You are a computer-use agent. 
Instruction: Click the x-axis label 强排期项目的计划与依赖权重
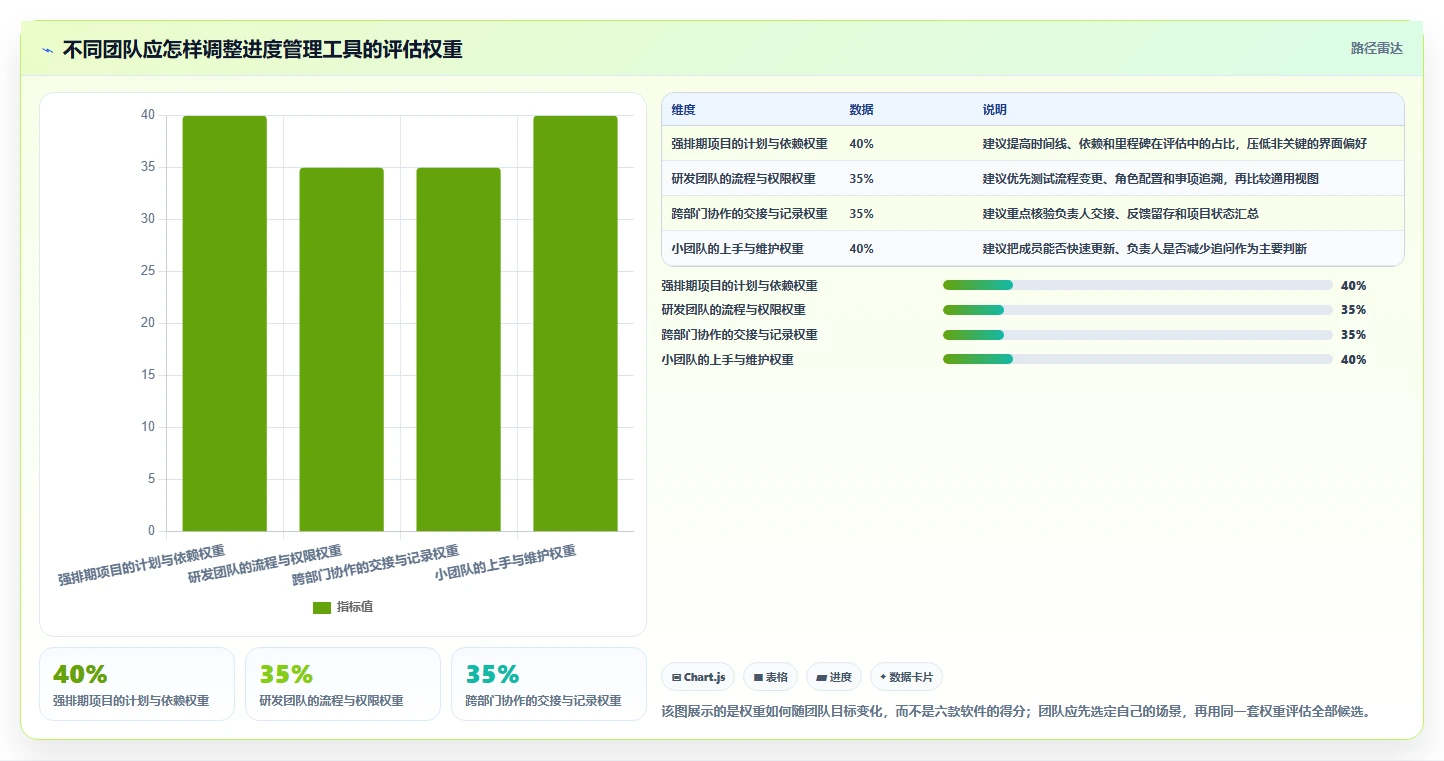pyautogui.click(x=141, y=565)
